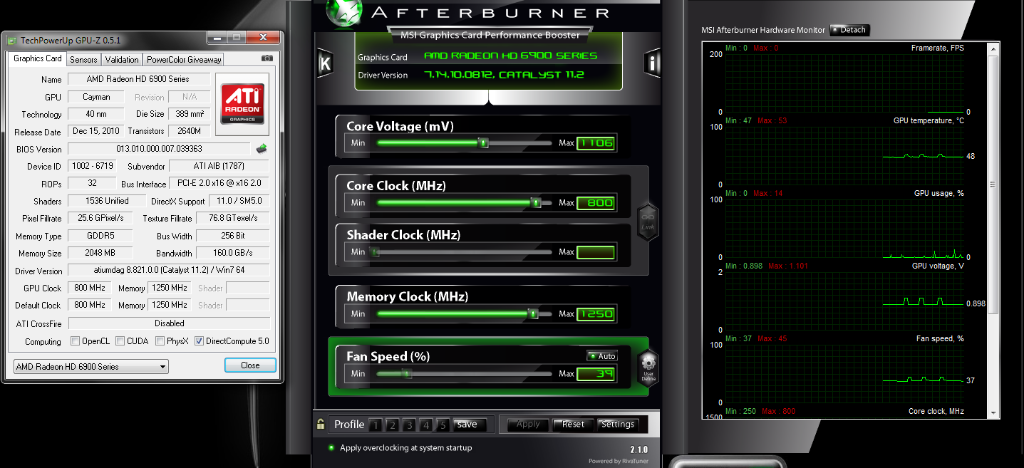Click the Link clocks icon beside Core Clock
1024x468 pixels.
[x=646, y=218]
